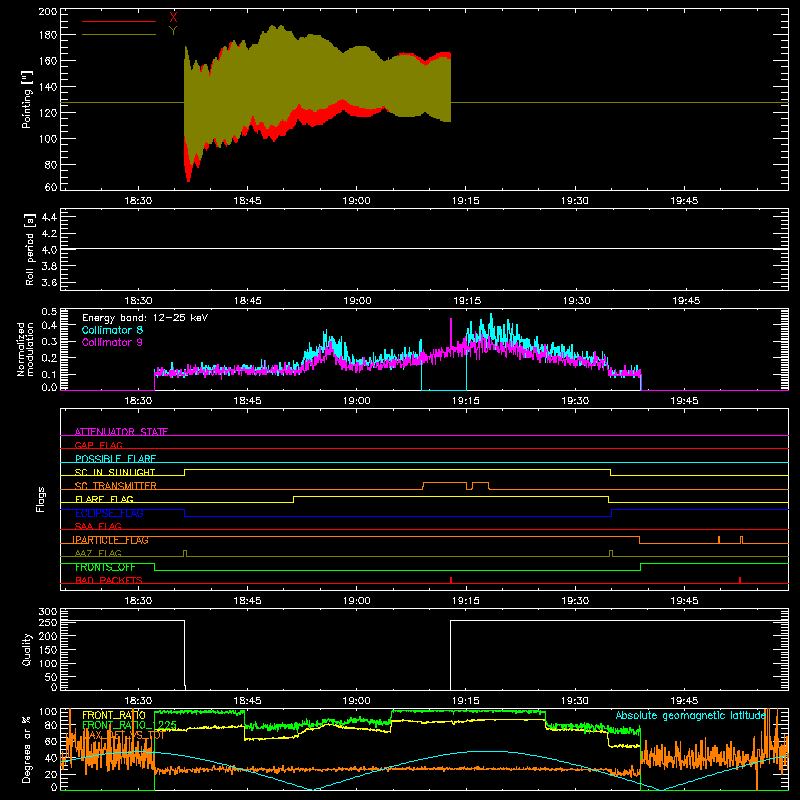Screen dimensions: 800x800
Task: Click the red BAD_PACKETS label
Action: click(x=109, y=580)
